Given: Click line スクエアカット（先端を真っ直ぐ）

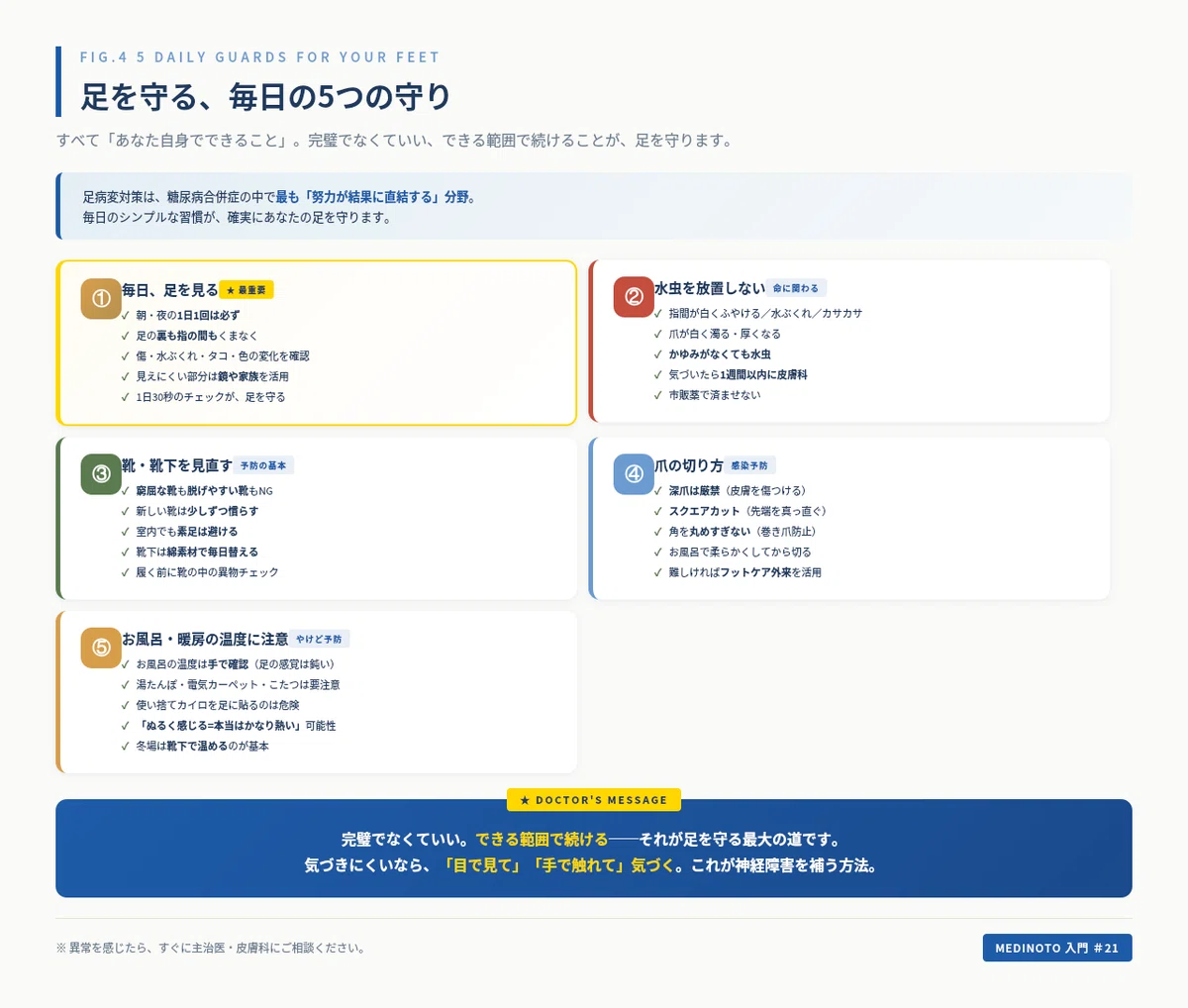Looking at the screenshot, I should coord(747,511).
